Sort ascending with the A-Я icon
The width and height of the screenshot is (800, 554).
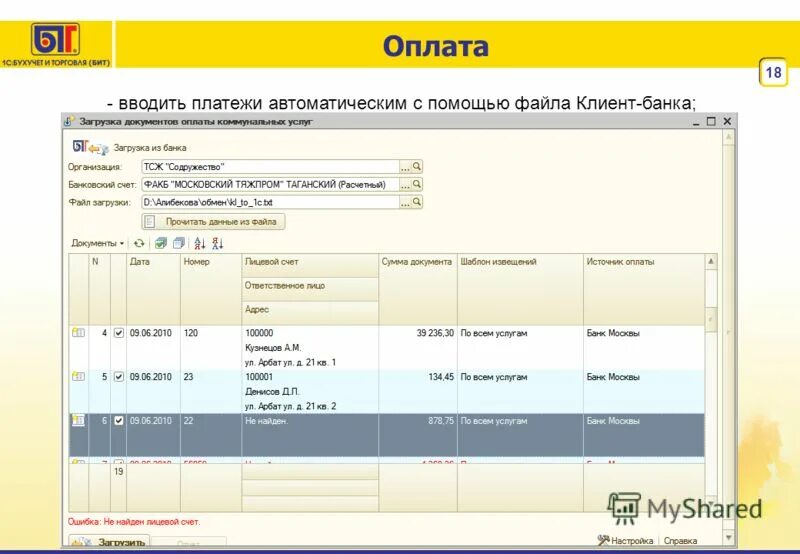pyautogui.click(x=199, y=243)
